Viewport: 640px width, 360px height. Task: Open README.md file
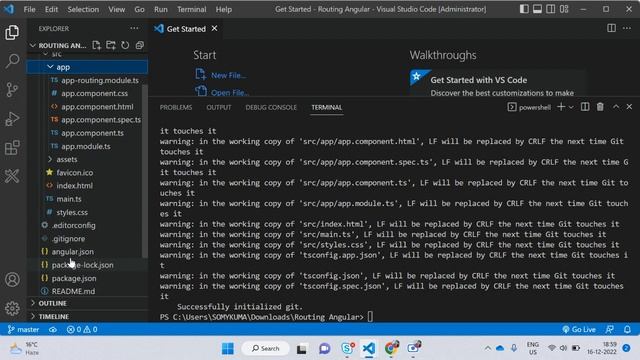click(x=73, y=291)
